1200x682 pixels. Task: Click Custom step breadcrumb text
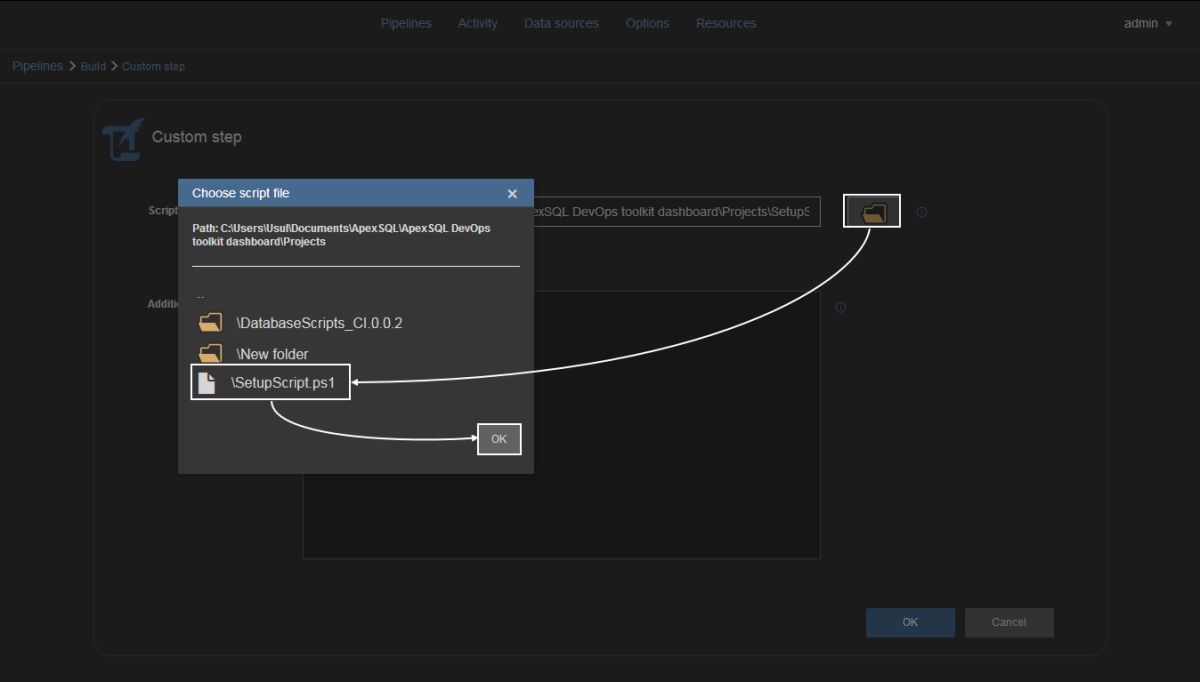pos(153,66)
